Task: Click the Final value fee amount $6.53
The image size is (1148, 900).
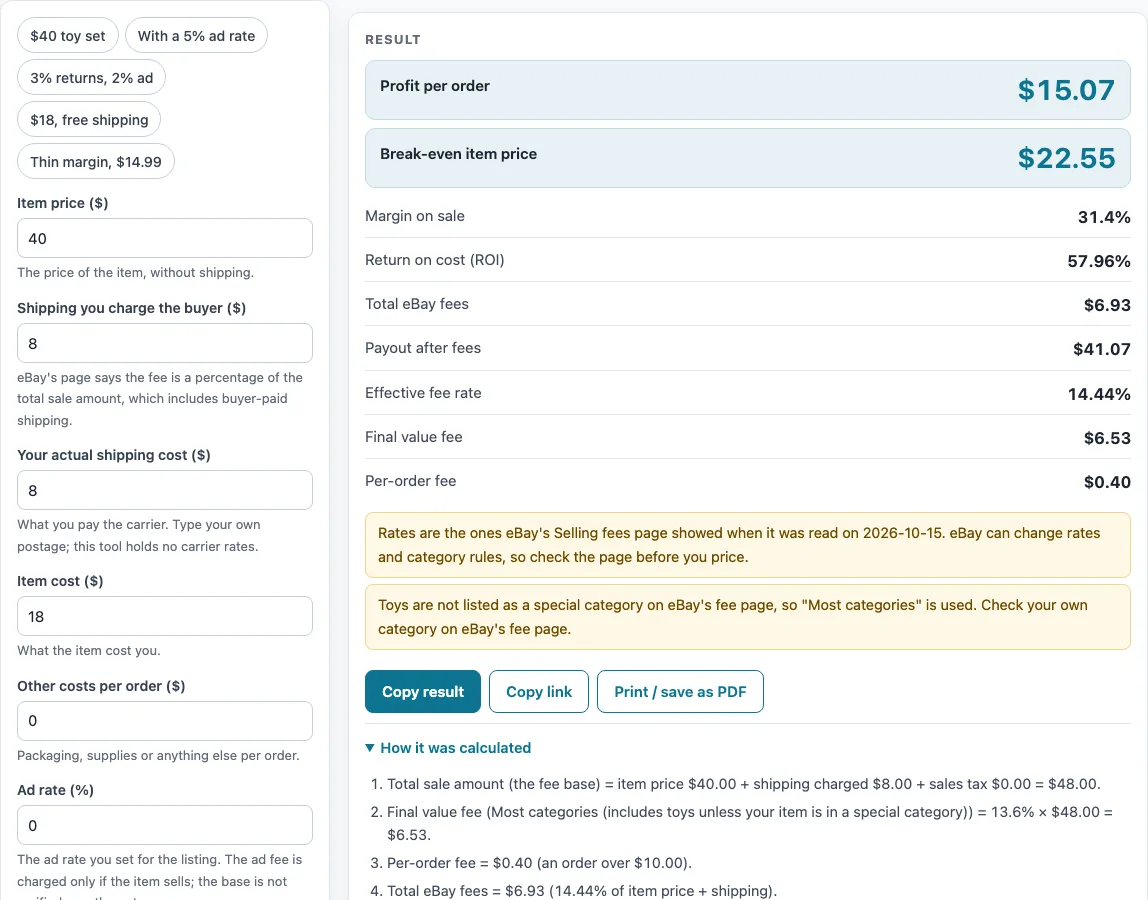Action: [x=1107, y=438]
